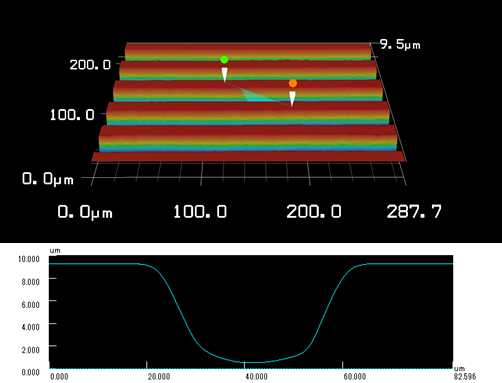Click the 20.000 value on profile X-axis
This screenshot has width=502, height=383.
(159, 377)
